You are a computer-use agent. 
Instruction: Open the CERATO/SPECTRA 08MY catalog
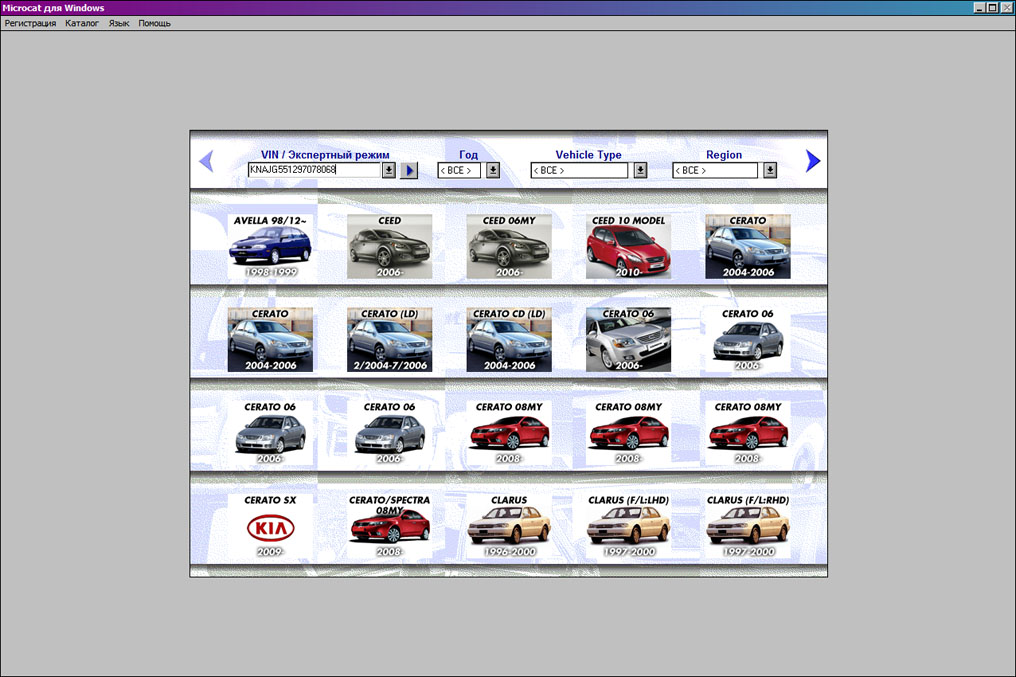390,526
